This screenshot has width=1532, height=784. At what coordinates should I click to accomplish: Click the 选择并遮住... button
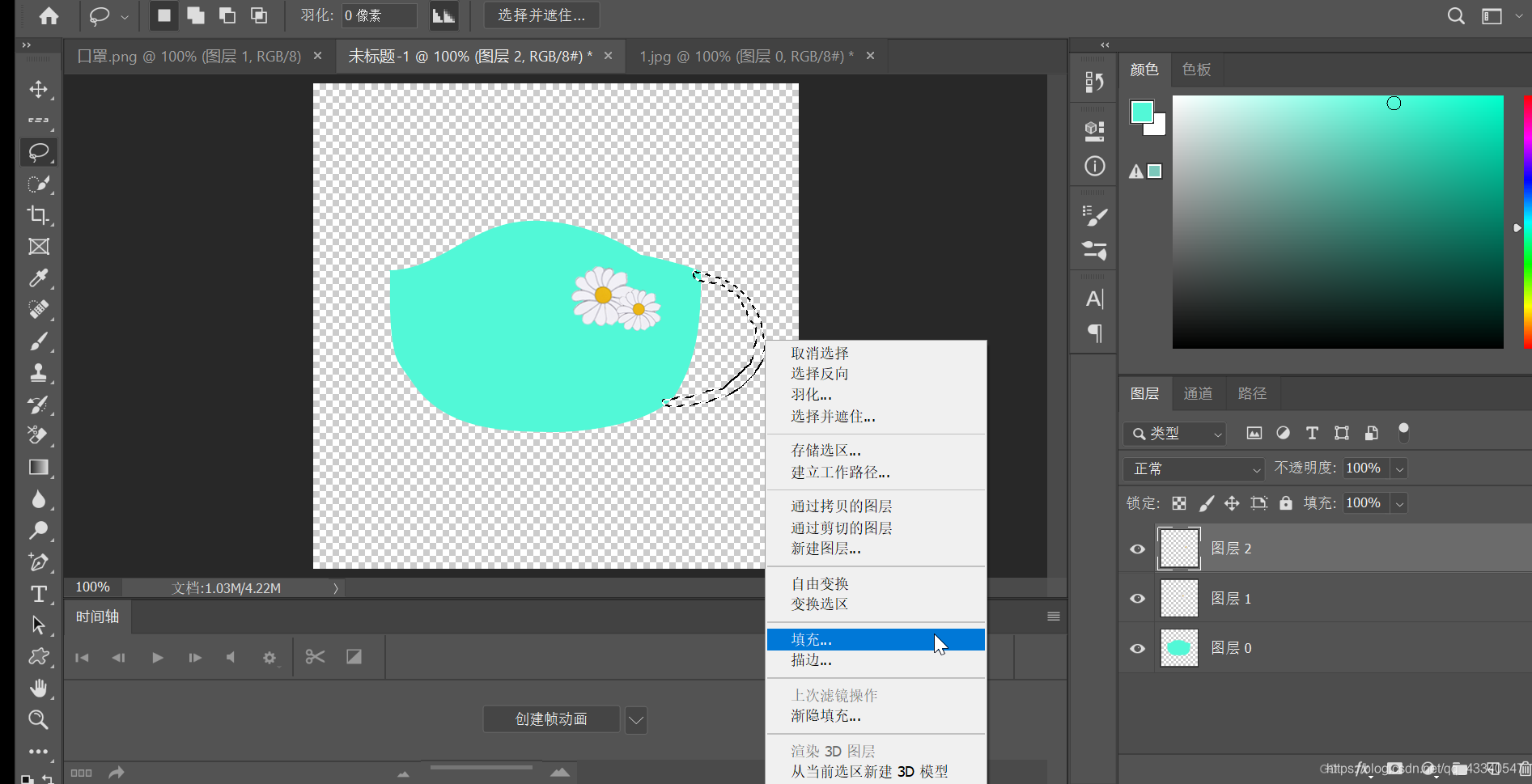point(541,15)
